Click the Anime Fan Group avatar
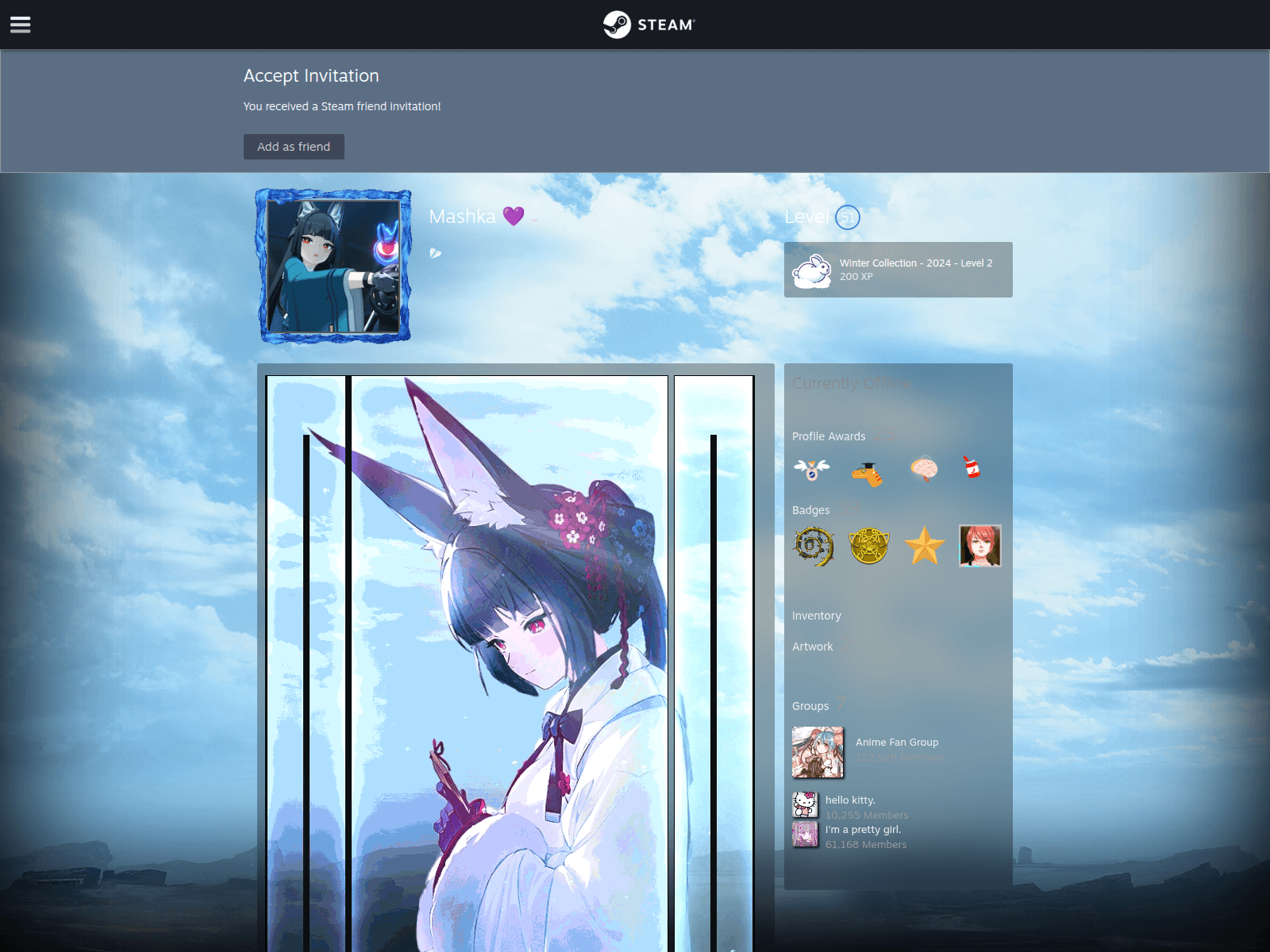The height and width of the screenshot is (952, 1270). tap(818, 752)
